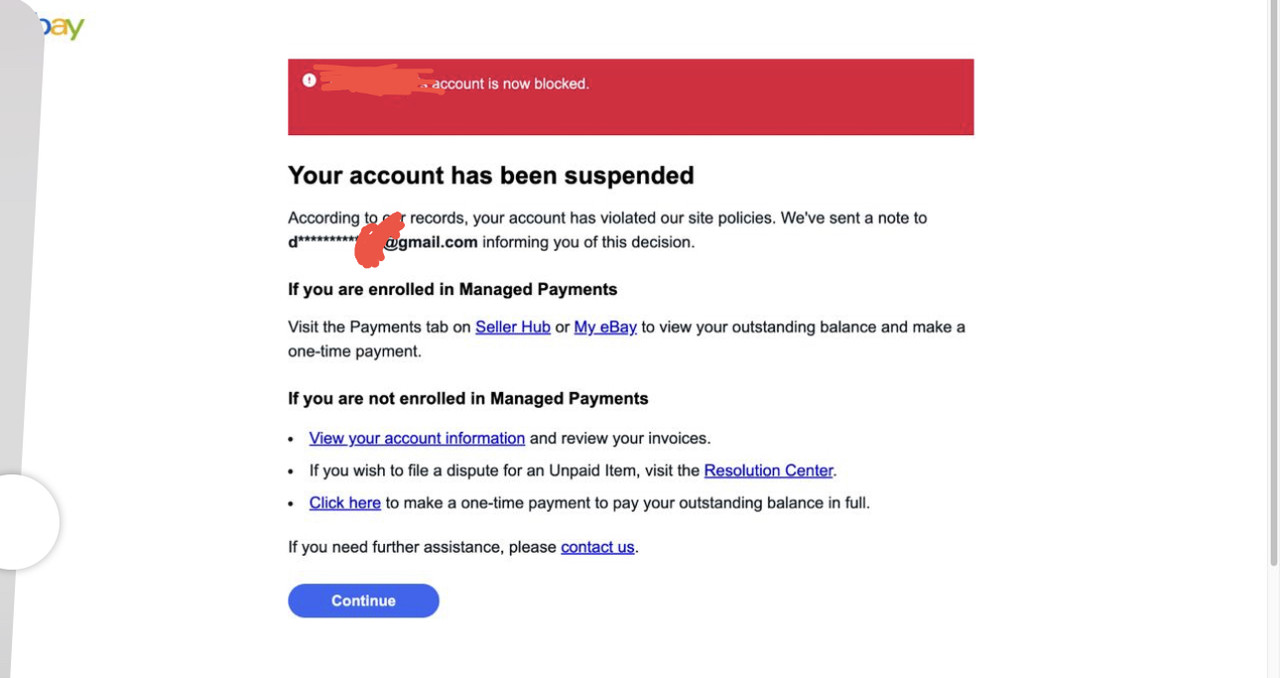
Task: Click the If you are enrolled in Managed Payments heading
Action: (453, 289)
